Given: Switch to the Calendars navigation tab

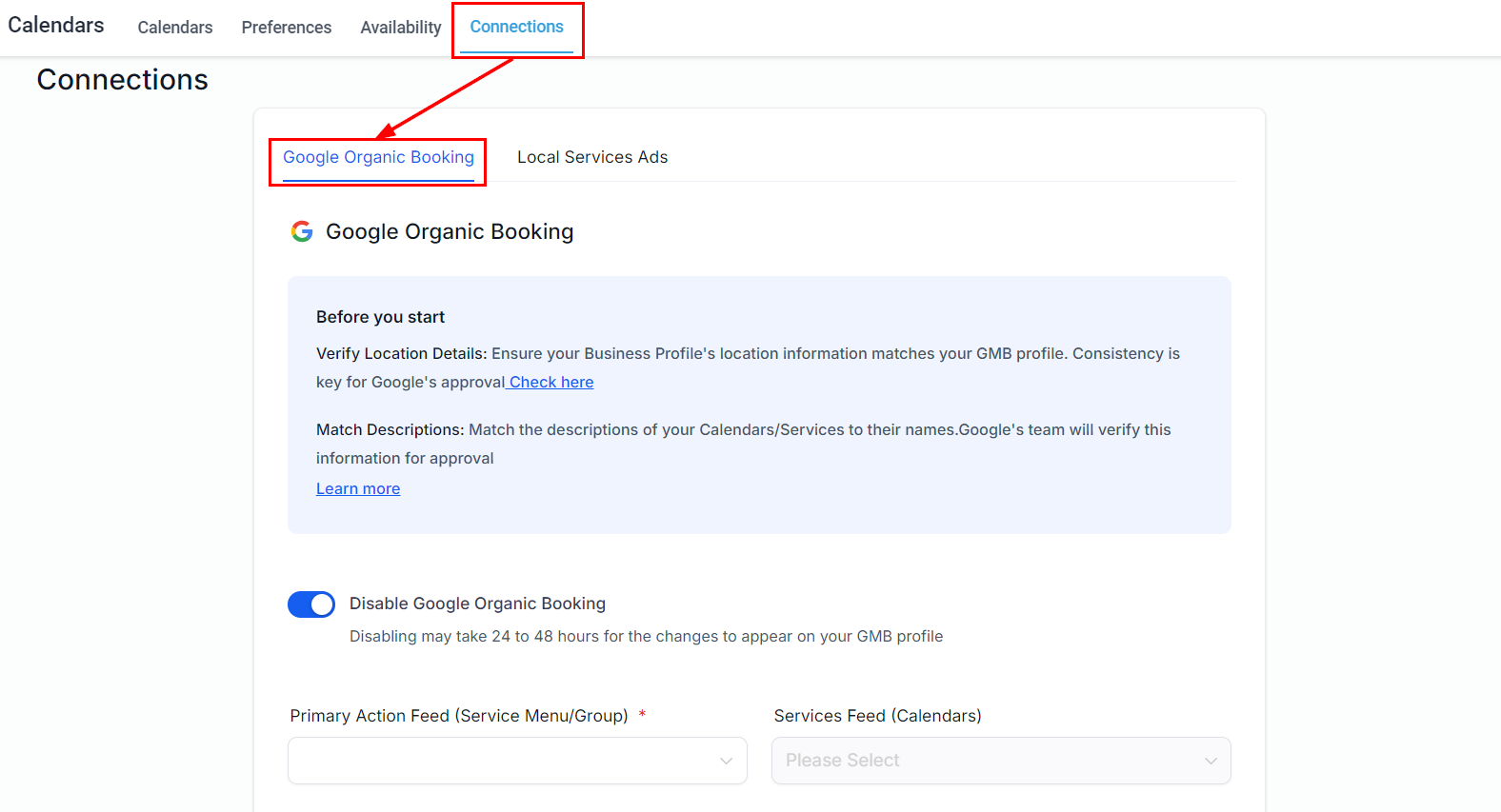Looking at the screenshot, I should point(175,28).
